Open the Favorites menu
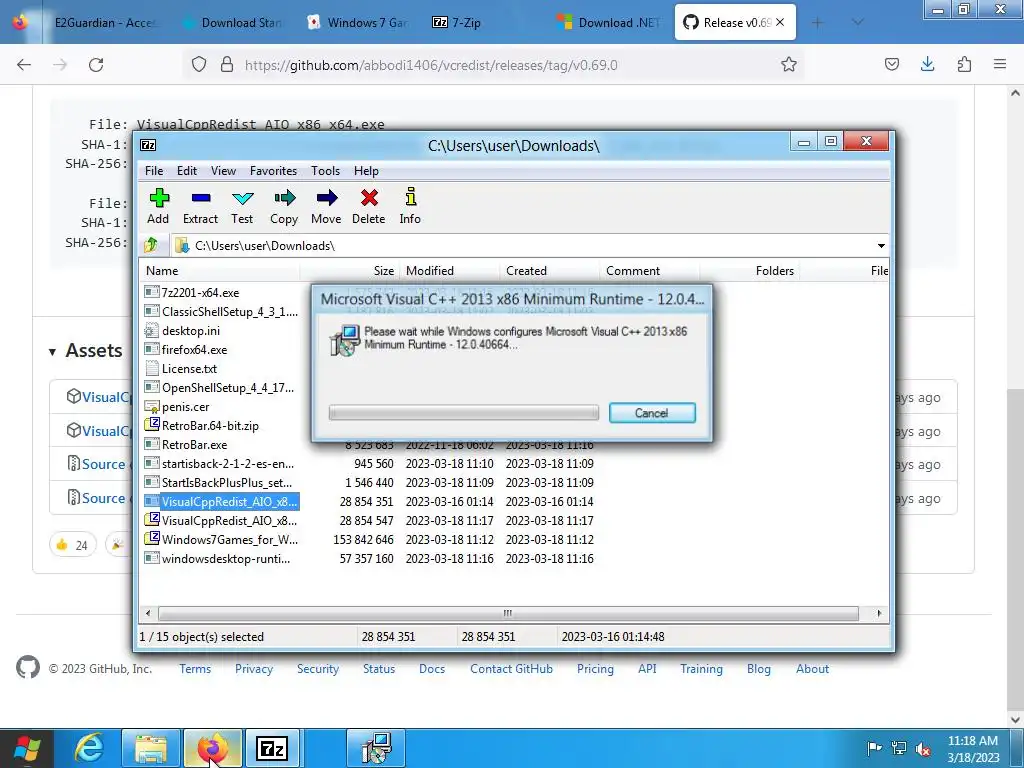Screen dimensions: 1024x768 click(273, 170)
